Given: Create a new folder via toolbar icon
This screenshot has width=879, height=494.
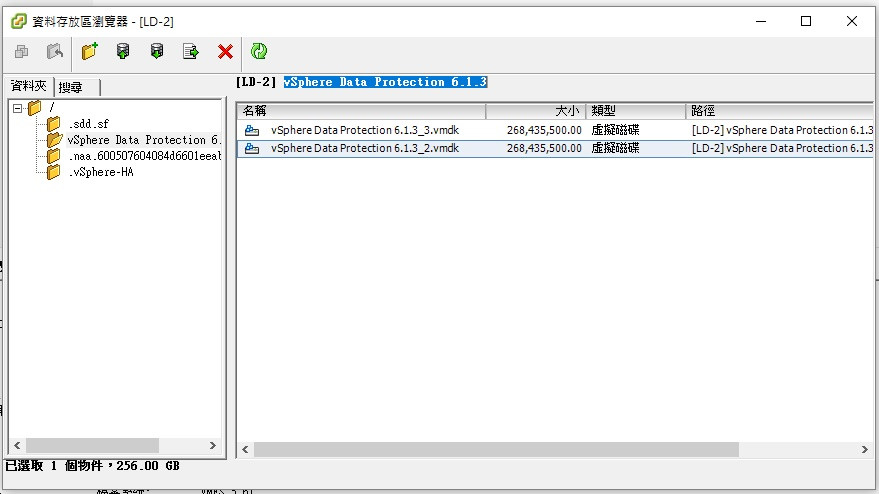Looking at the screenshot, I should (90, 51).
